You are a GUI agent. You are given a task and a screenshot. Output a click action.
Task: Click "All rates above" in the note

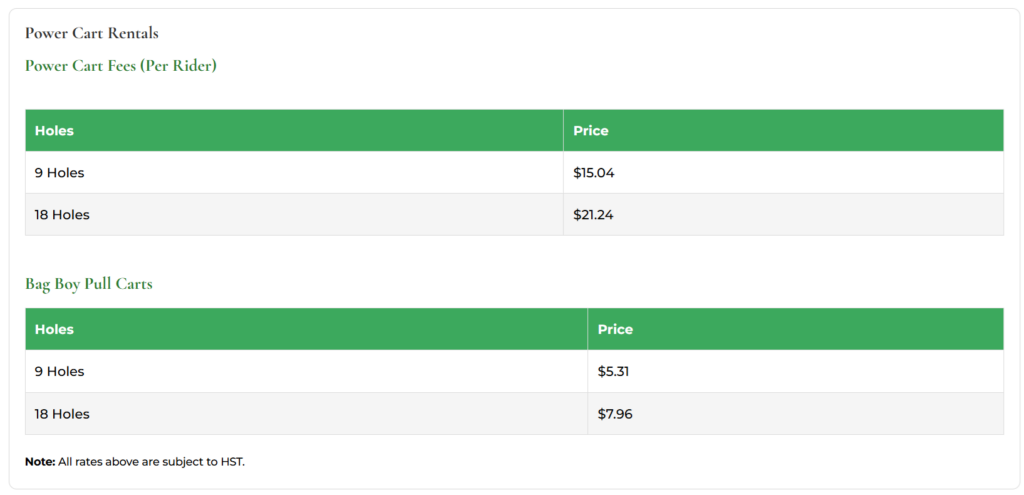click(97, 462)
